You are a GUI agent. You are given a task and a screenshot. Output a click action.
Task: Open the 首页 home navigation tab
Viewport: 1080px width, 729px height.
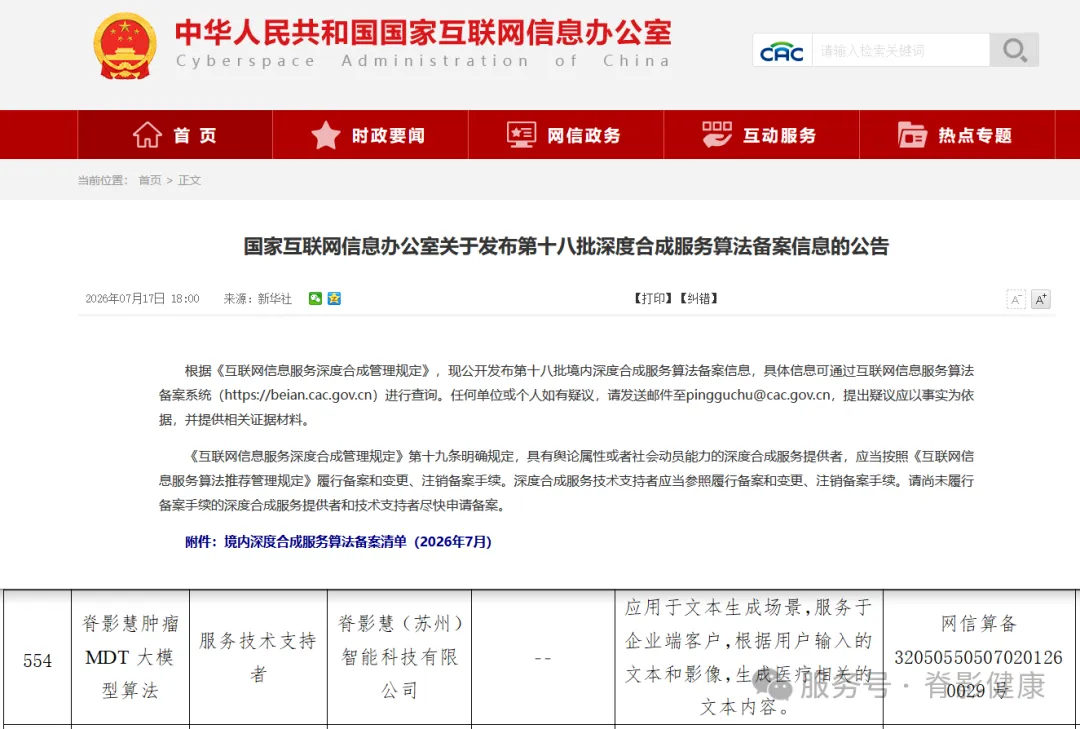tap(175, 135)
